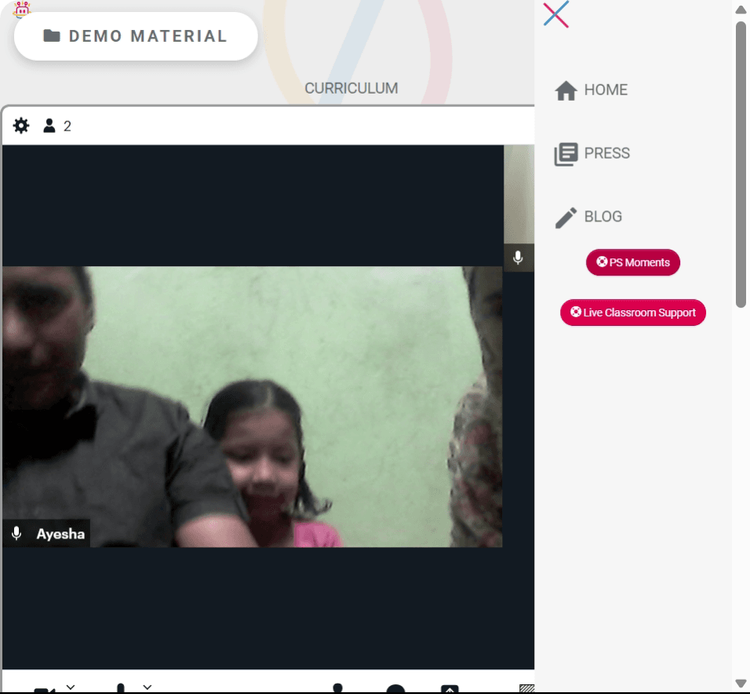Click the participant count 2
Screen dimensions: 750x694
(x=67, y=126)
